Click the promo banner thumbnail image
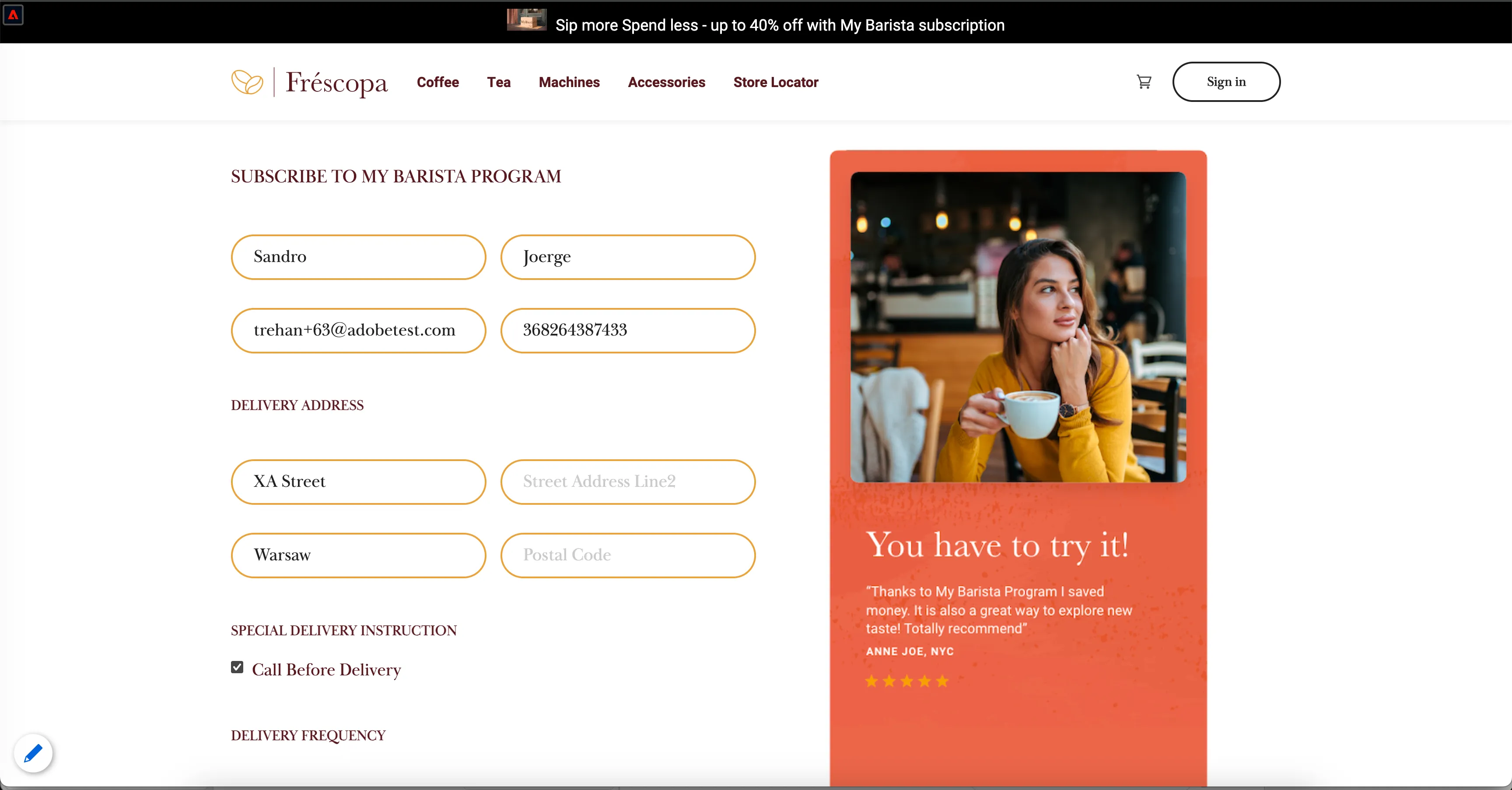The image size is (1512, 790). pyautogui.click(x=526, y=19)
